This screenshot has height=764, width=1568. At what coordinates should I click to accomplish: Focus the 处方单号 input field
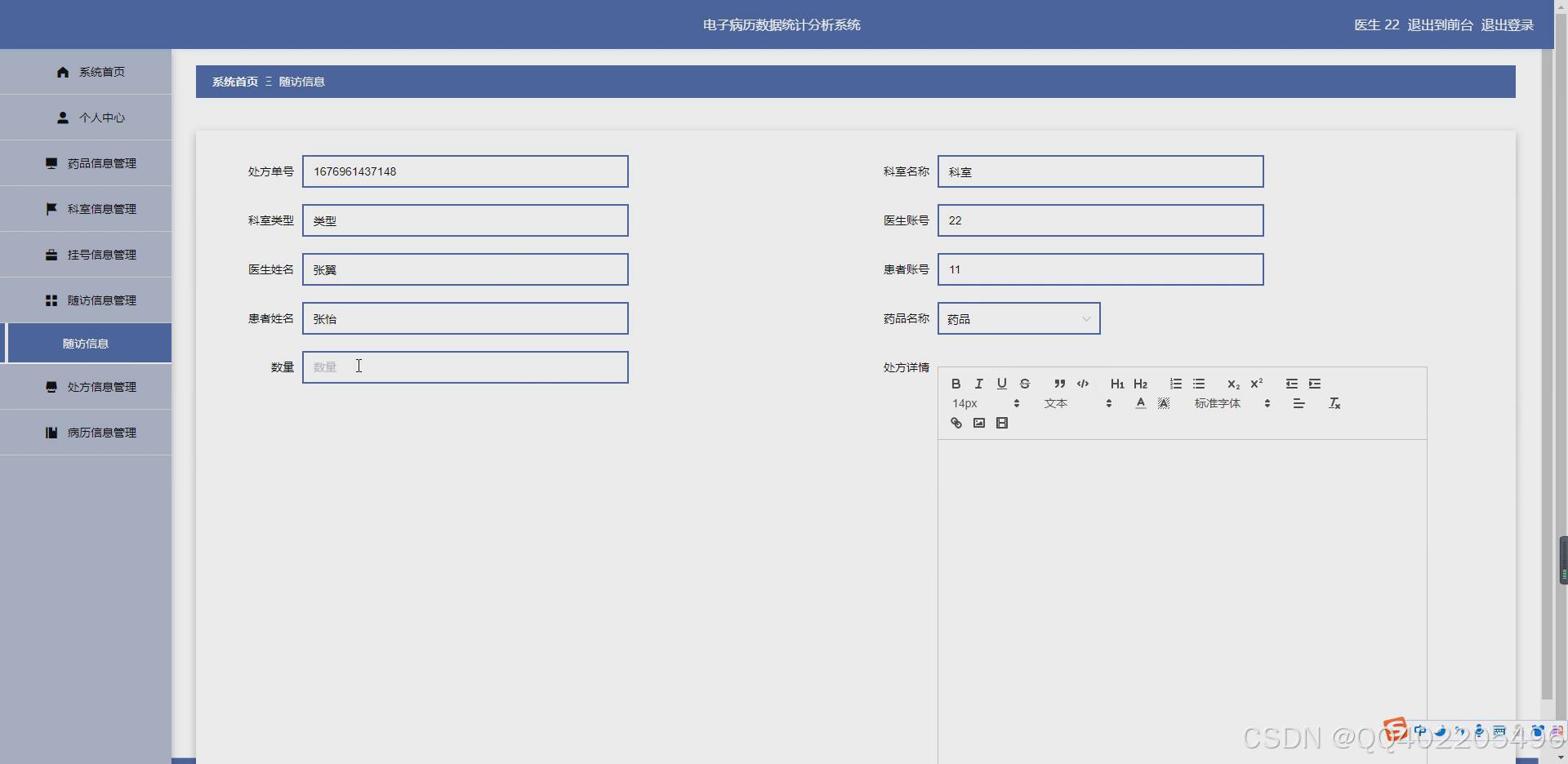click(465, 171)
